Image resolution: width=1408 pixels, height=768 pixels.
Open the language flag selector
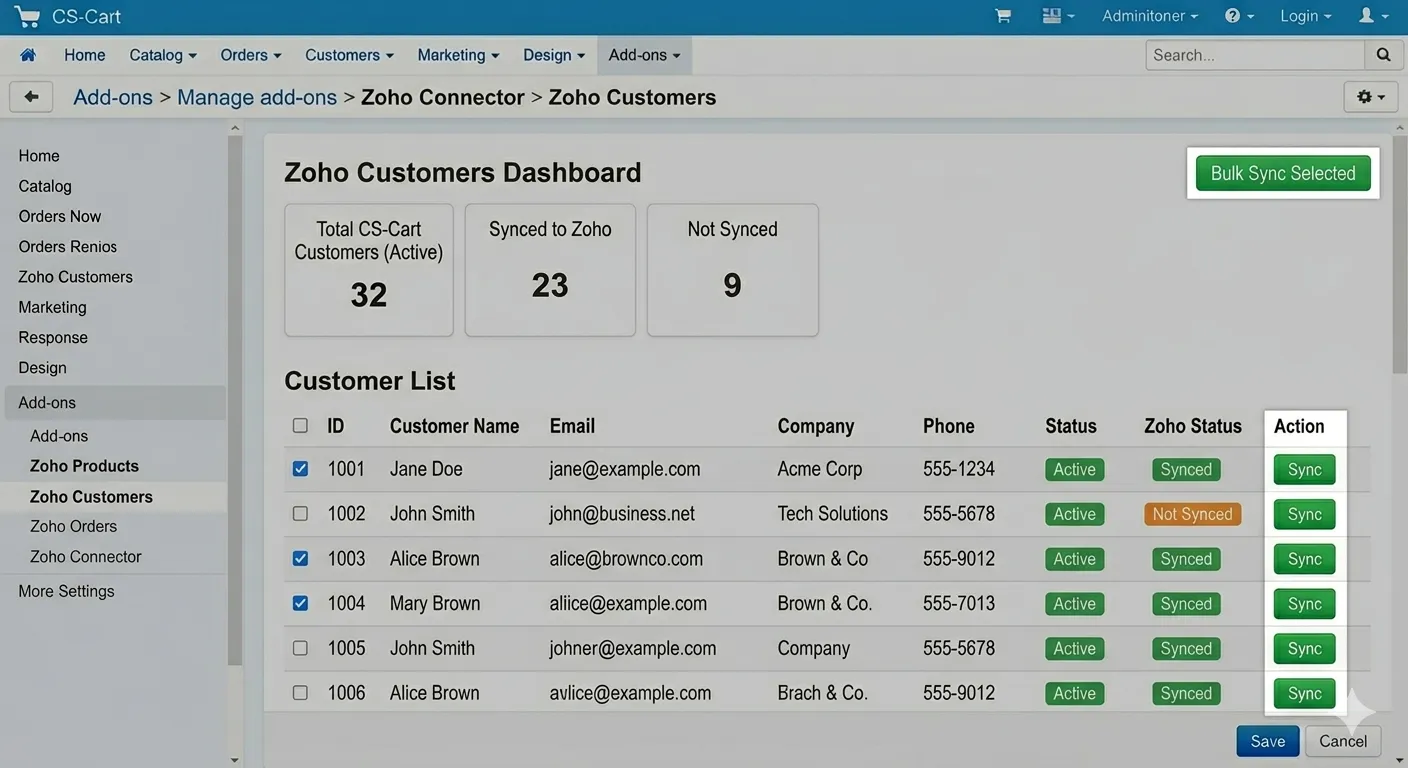tap(1058, 16)
